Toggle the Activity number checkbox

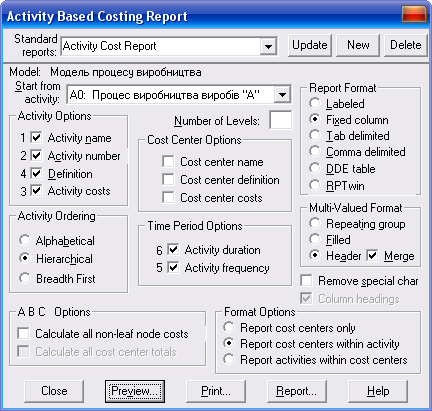36,155
